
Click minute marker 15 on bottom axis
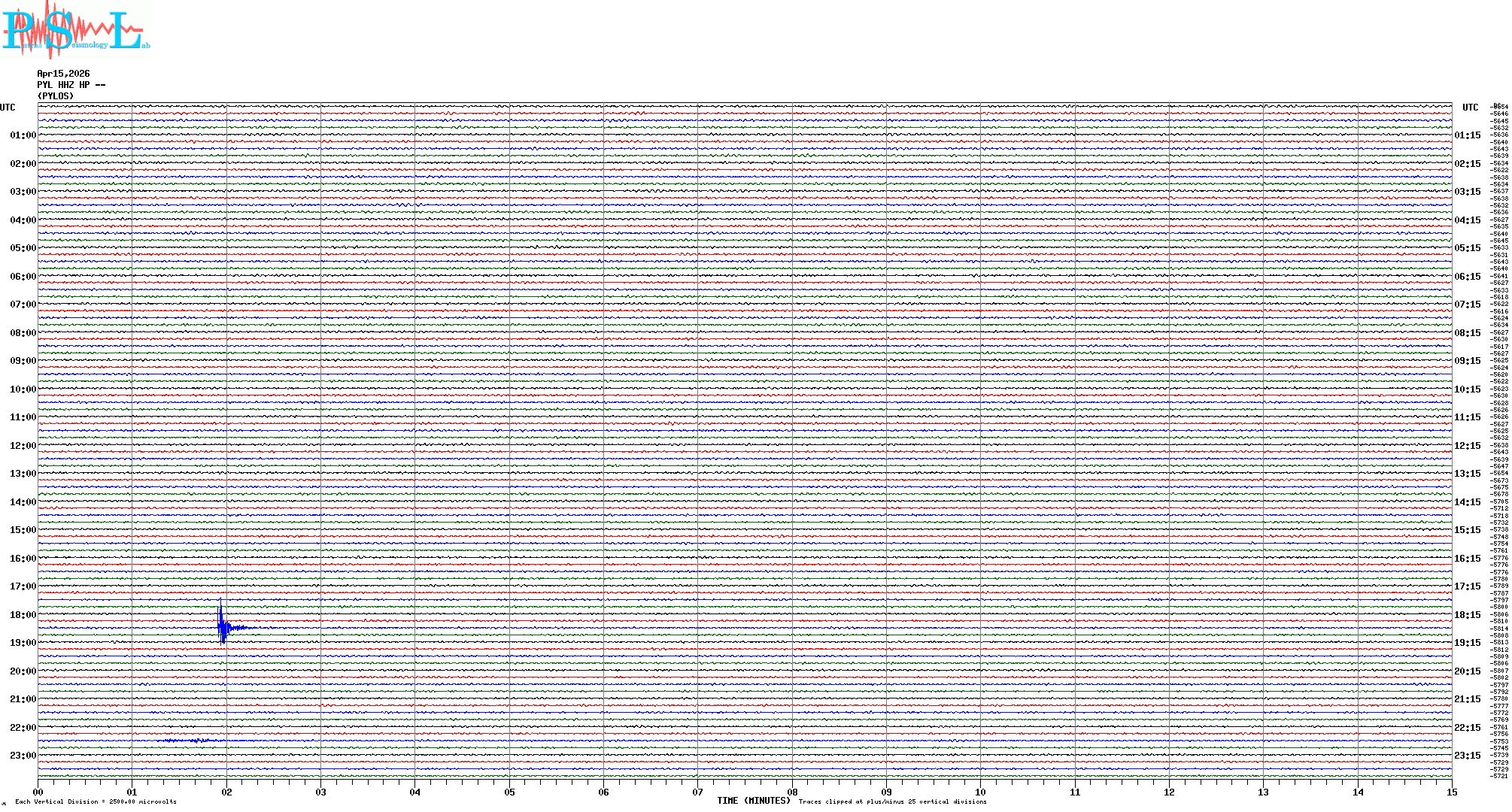point(1451,792)
